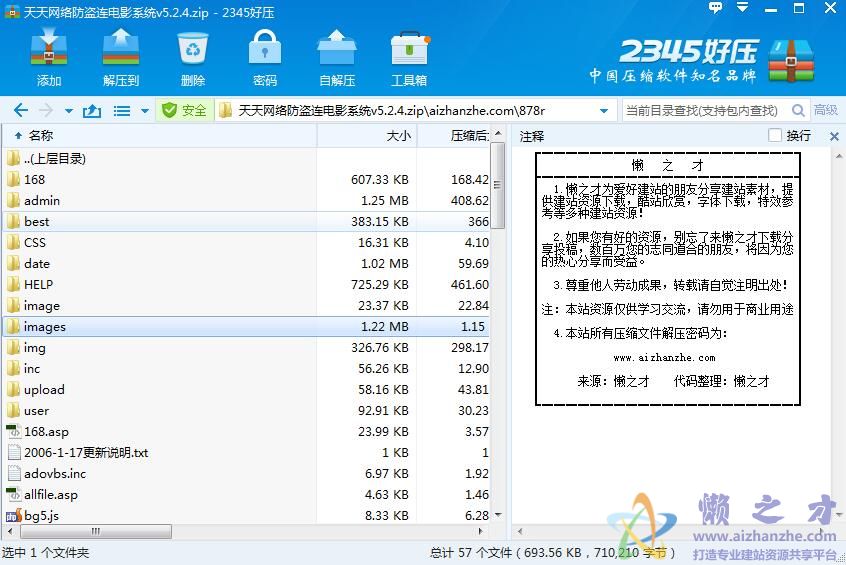
Task: Select the img folder
Action: (246, 348)
